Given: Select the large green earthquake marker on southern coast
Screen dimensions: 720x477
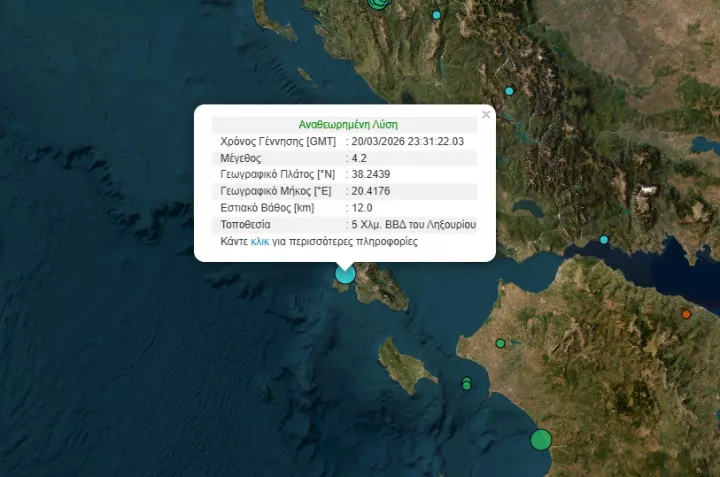Looking at the screenshot, I should coord(541,439).
